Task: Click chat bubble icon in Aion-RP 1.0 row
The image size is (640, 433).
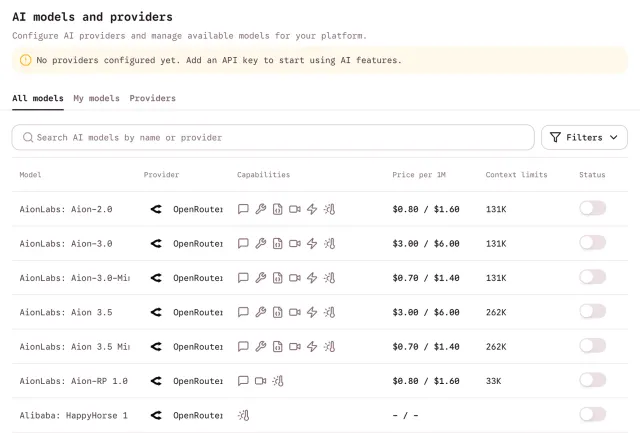Action: [x=243, y=381]
